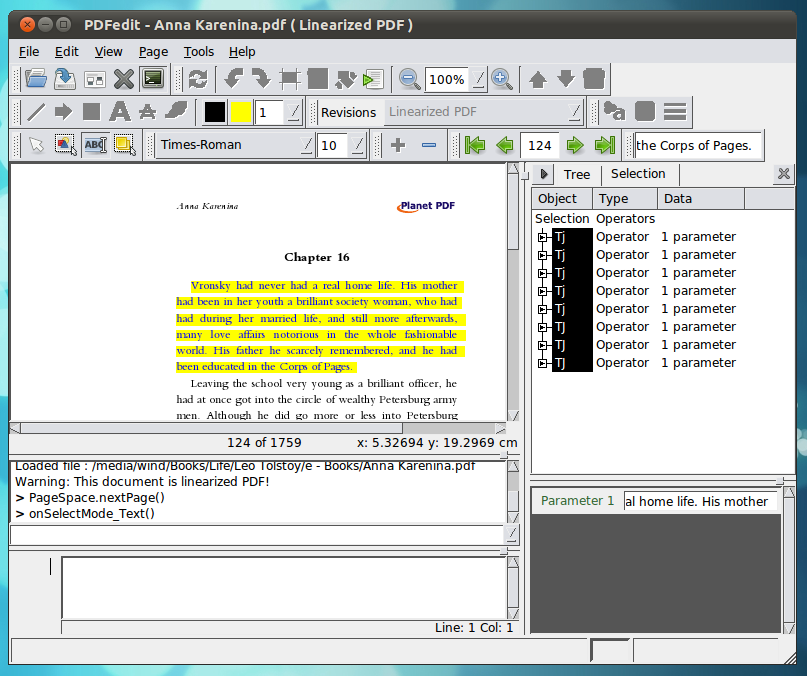The image size is (807, 676).
Task: Select the draw rectangle tool
Action: [91, 112]
